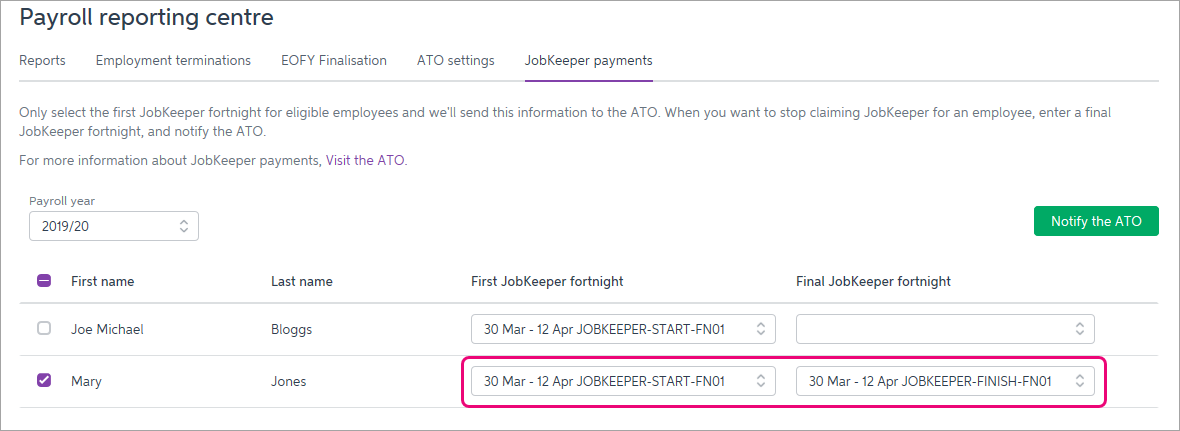Viewport: 1180px width, 431px height.
Task: Click the First name column header
Action: [102, 281]
